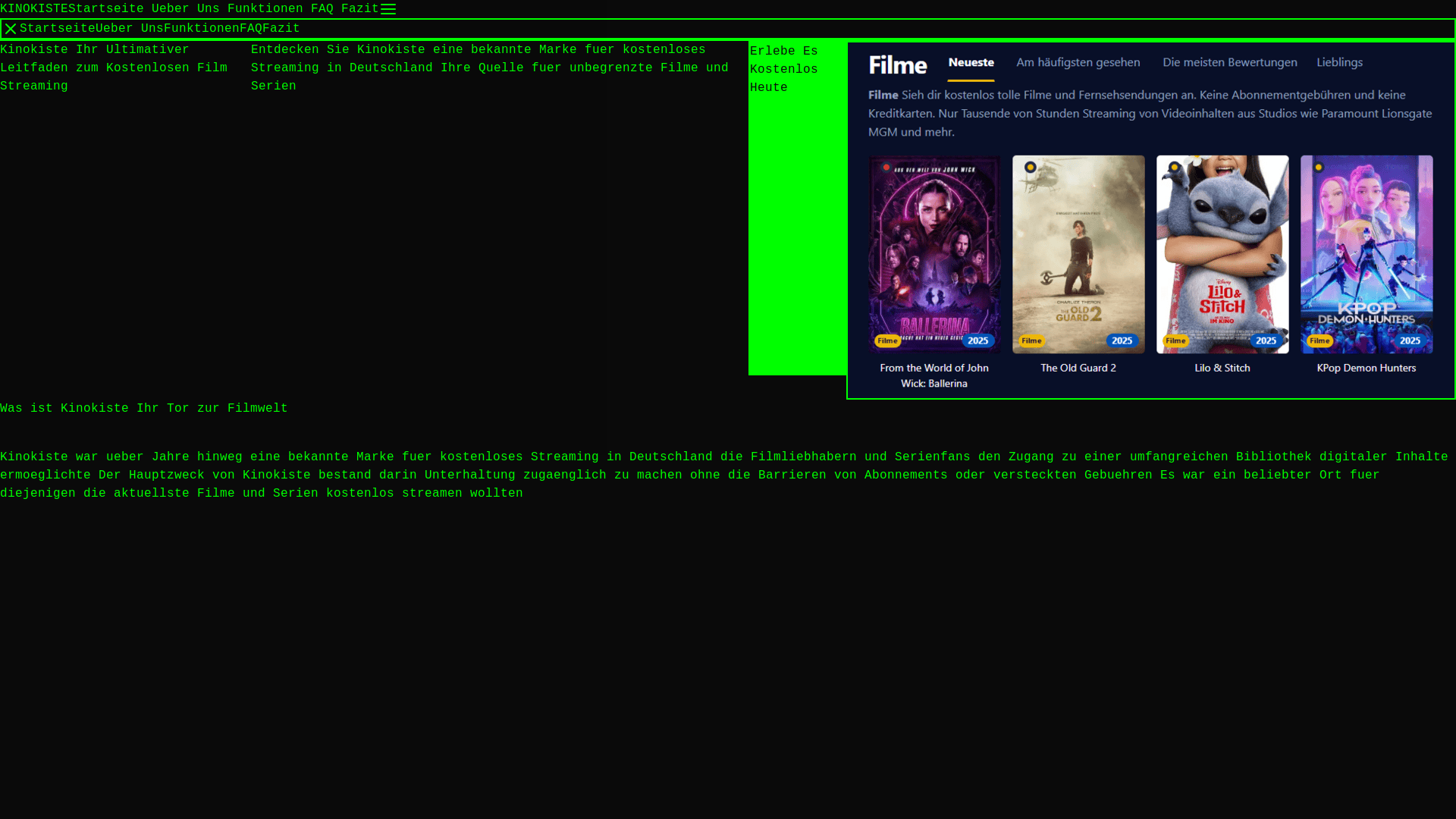The height and width of the screenshot is (819, 1456).
Task: Open the hamburger menu icon
Action: [x=388, y=9]
